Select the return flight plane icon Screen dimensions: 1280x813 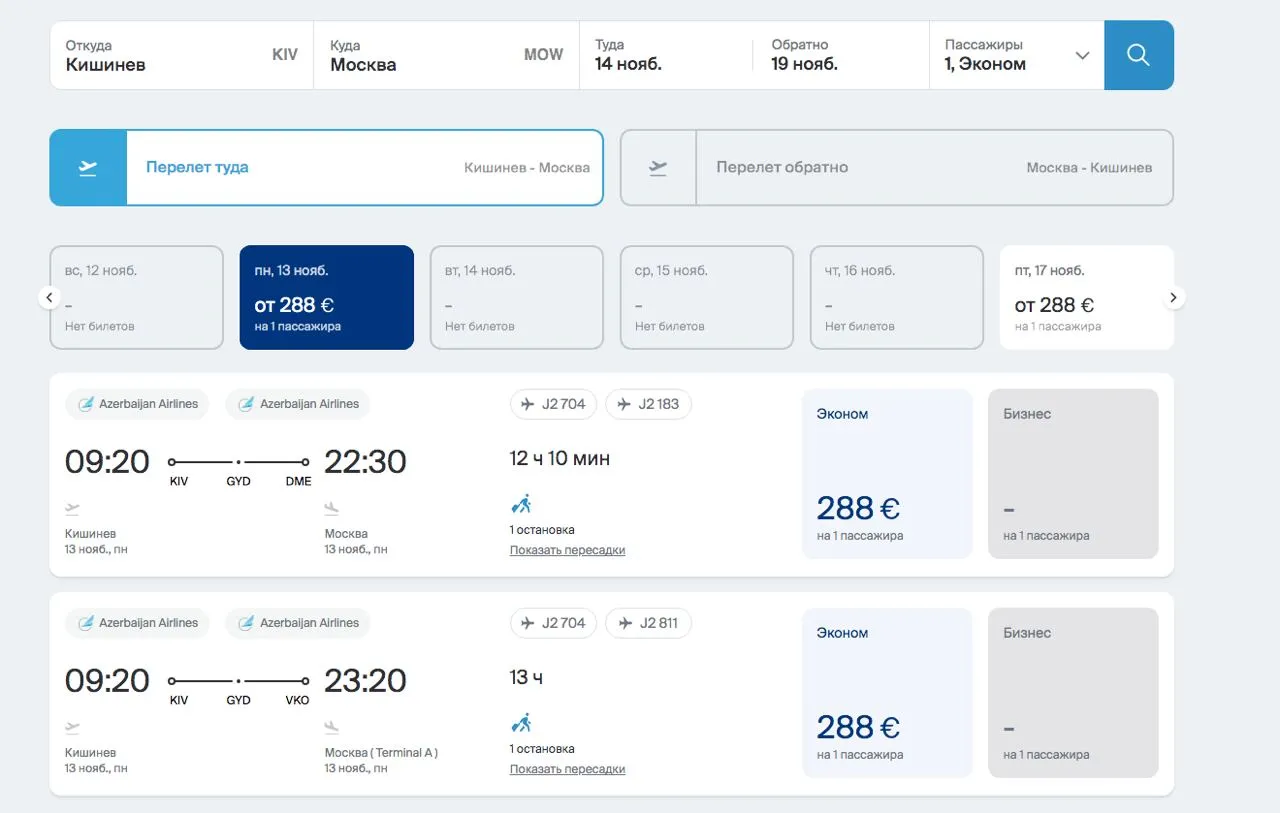pyautogui.click(x=658, y=168)
